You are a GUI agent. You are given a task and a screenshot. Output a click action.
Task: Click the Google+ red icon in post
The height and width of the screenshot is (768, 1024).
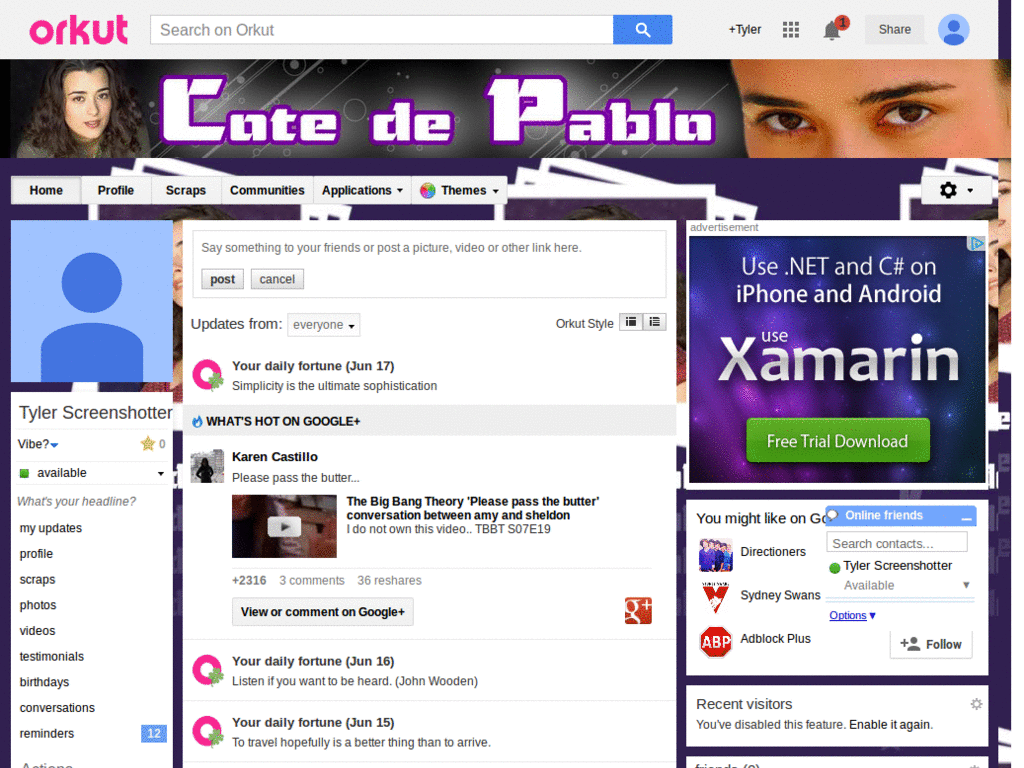point(638,611)
